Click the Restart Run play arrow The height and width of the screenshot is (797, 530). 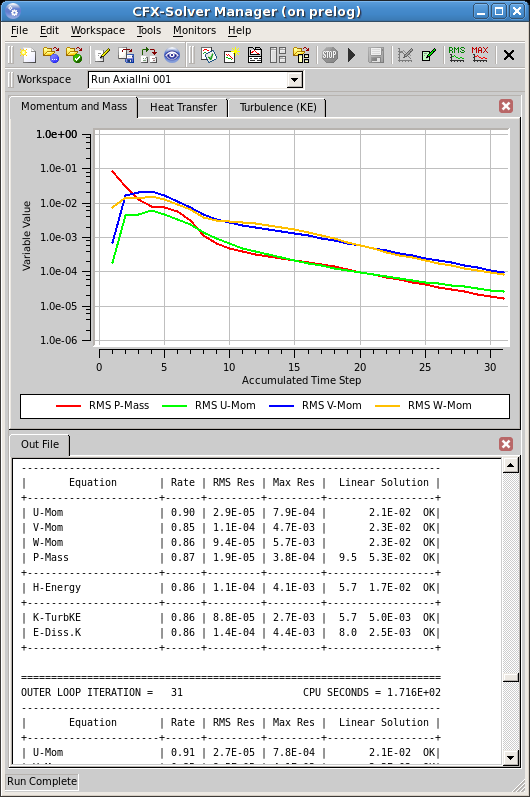click(352, 54)
